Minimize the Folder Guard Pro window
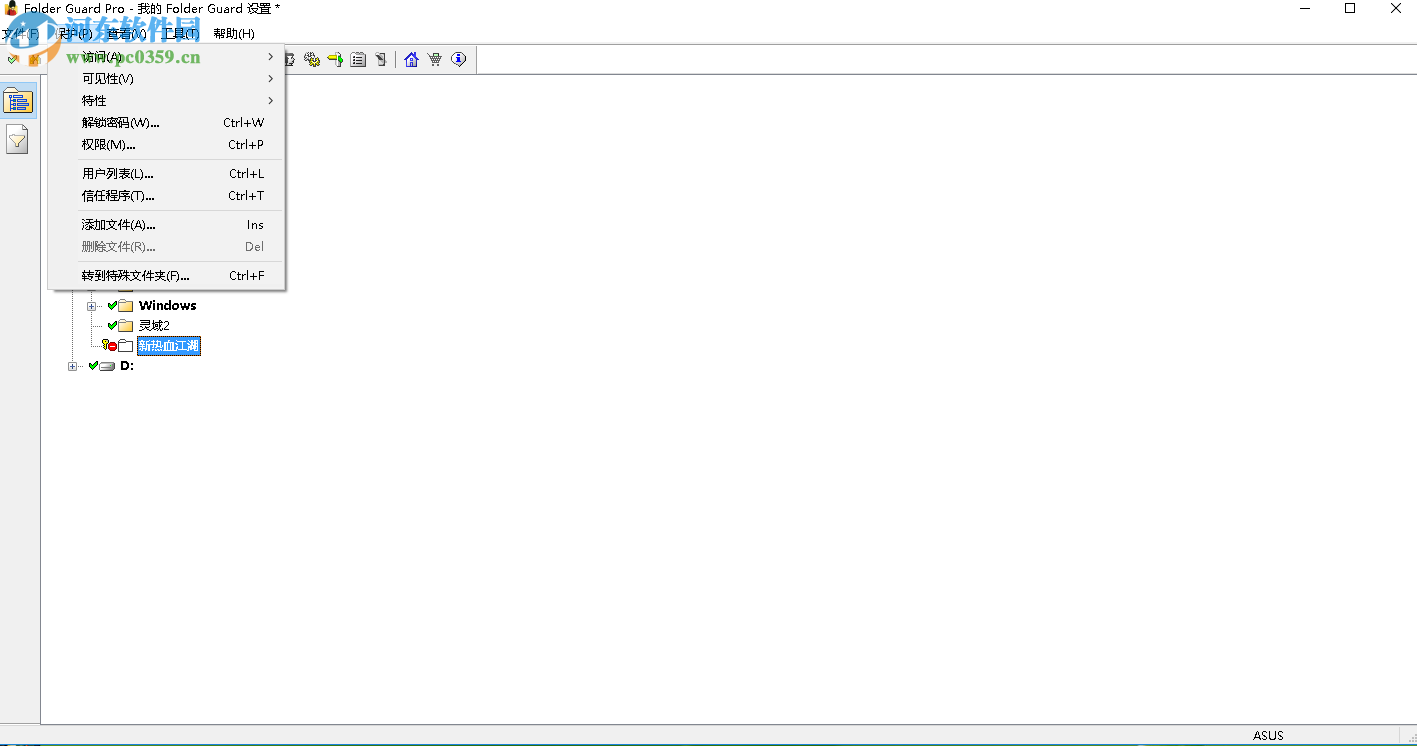Viewport: 1417px width, 746px height. click(x=1305, y=9)
